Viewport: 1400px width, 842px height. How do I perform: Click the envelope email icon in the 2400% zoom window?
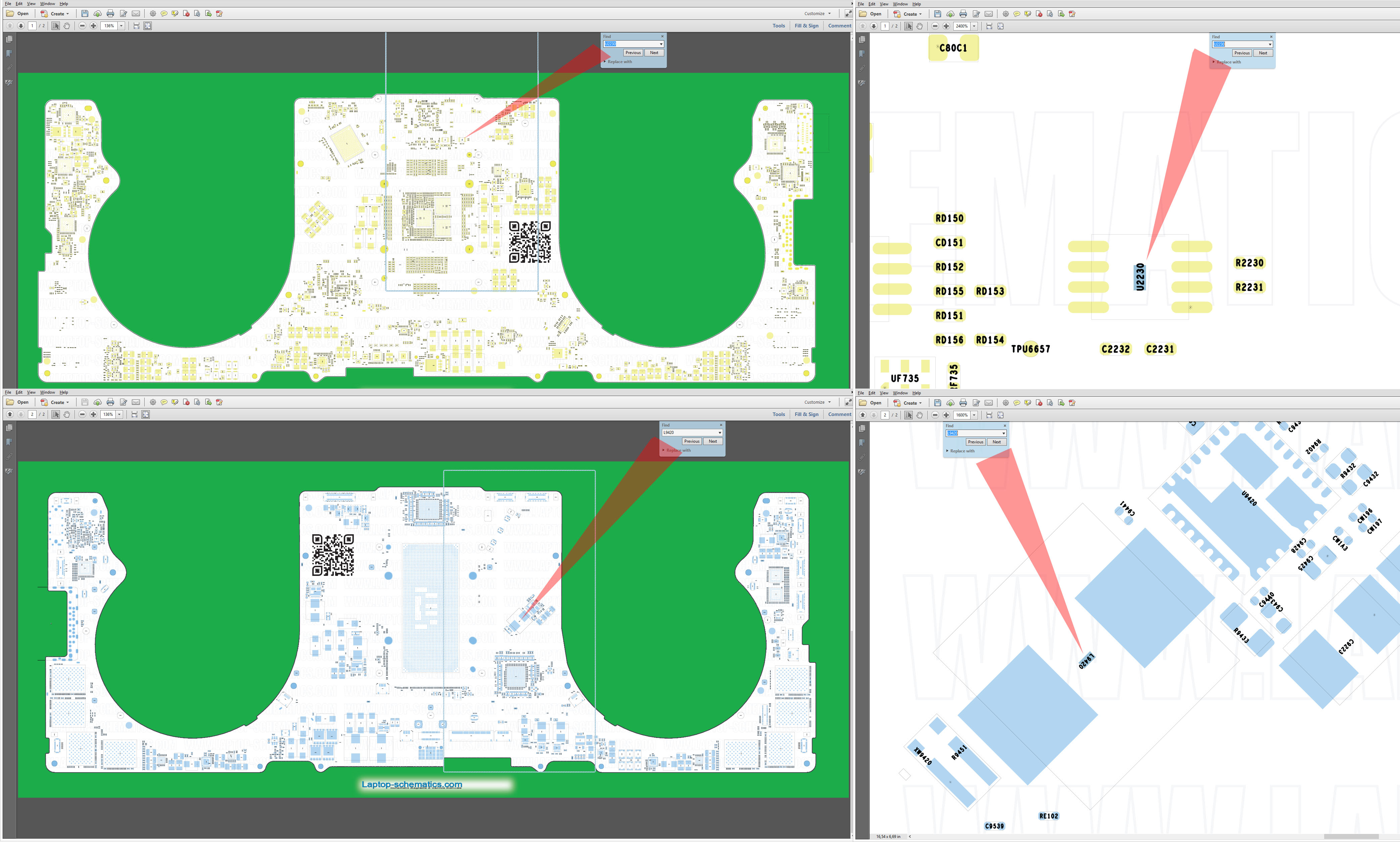(988, 14)
